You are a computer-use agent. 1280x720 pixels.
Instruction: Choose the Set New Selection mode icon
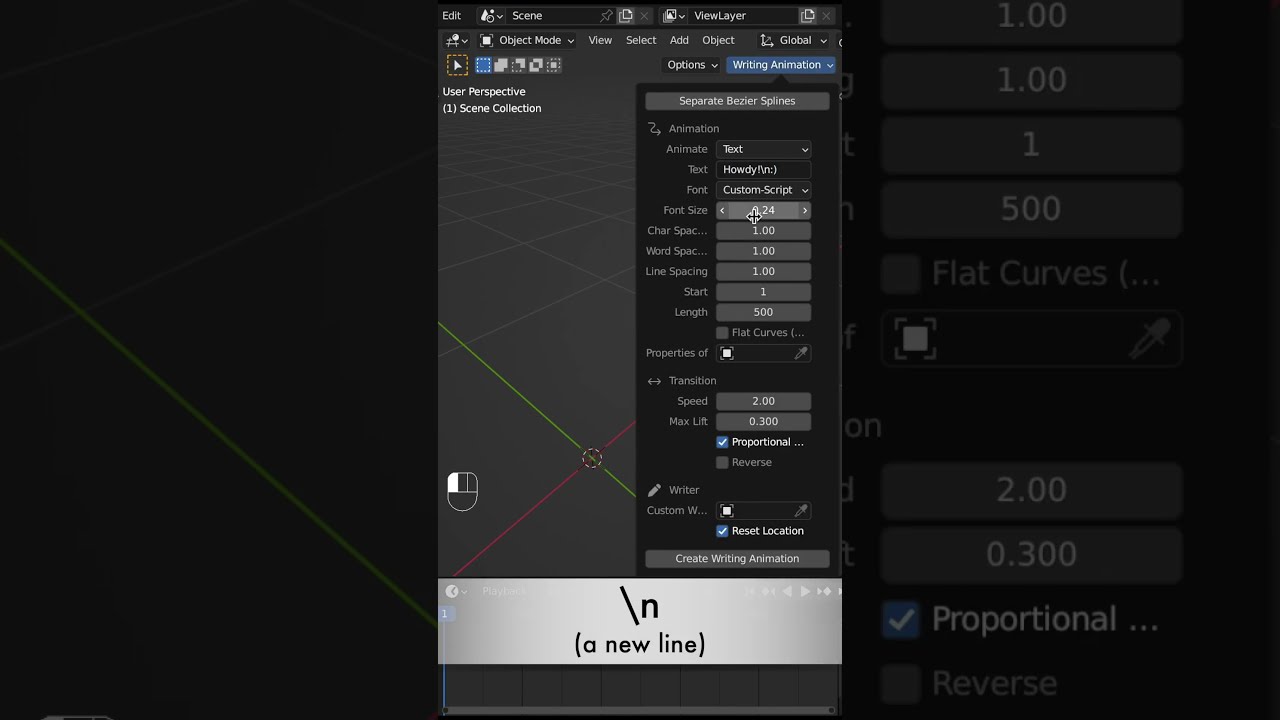click(x=483, y=65)
